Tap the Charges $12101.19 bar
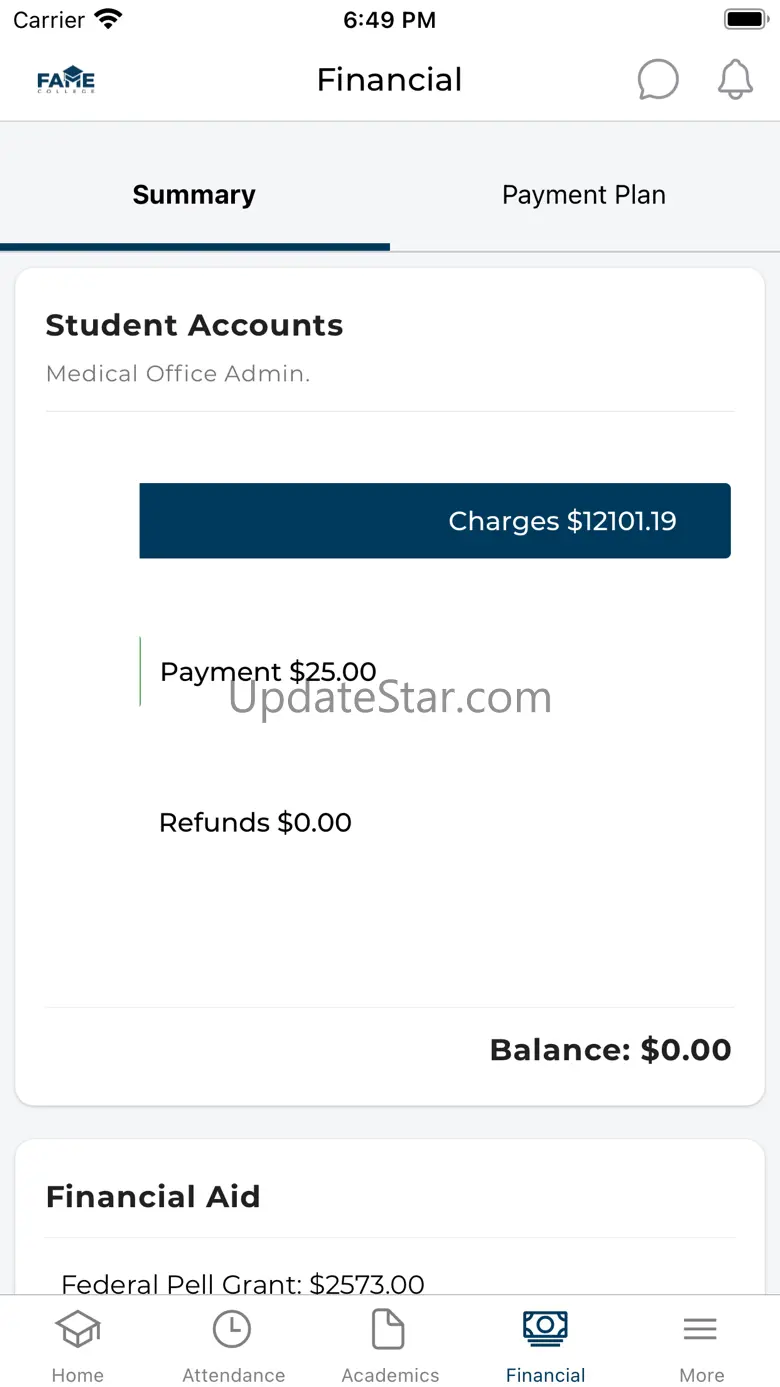 [435, 521]
